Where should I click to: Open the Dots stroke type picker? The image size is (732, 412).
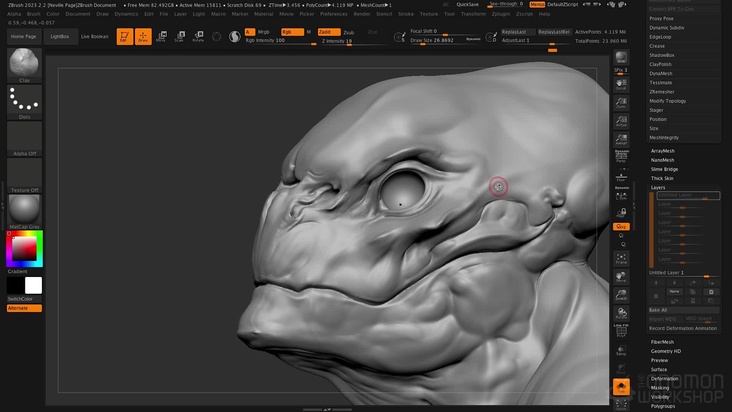point(24,101)
